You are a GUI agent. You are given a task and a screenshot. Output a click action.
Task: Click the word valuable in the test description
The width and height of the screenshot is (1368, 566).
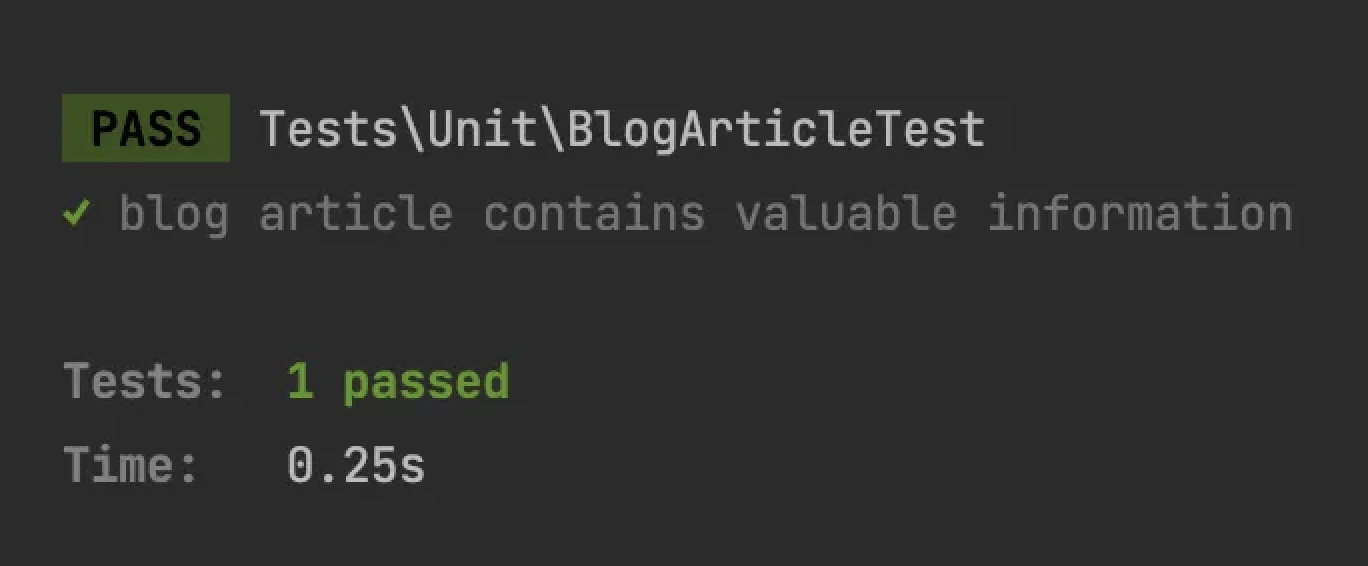(846, 214)
